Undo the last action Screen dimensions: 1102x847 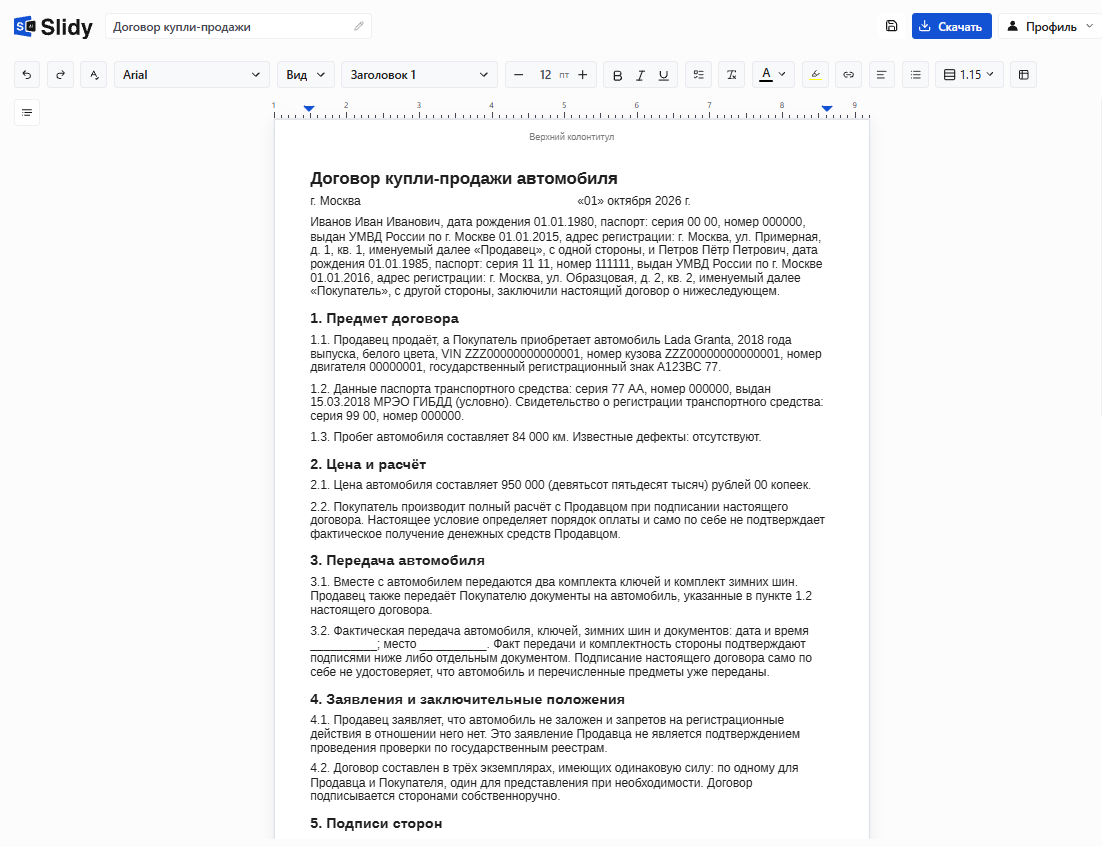click(27, 75)
